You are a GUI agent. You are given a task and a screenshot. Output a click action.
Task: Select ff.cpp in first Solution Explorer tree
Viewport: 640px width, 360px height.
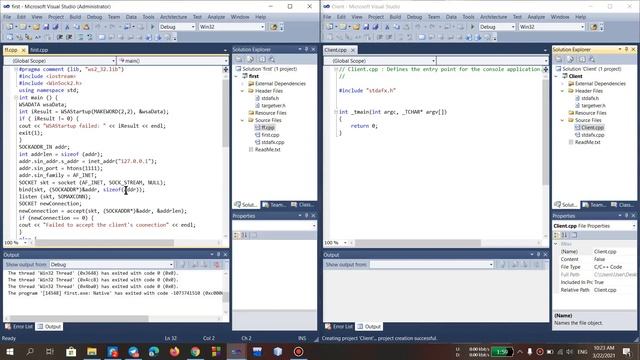pyautogui.click(x=268, y=128)
